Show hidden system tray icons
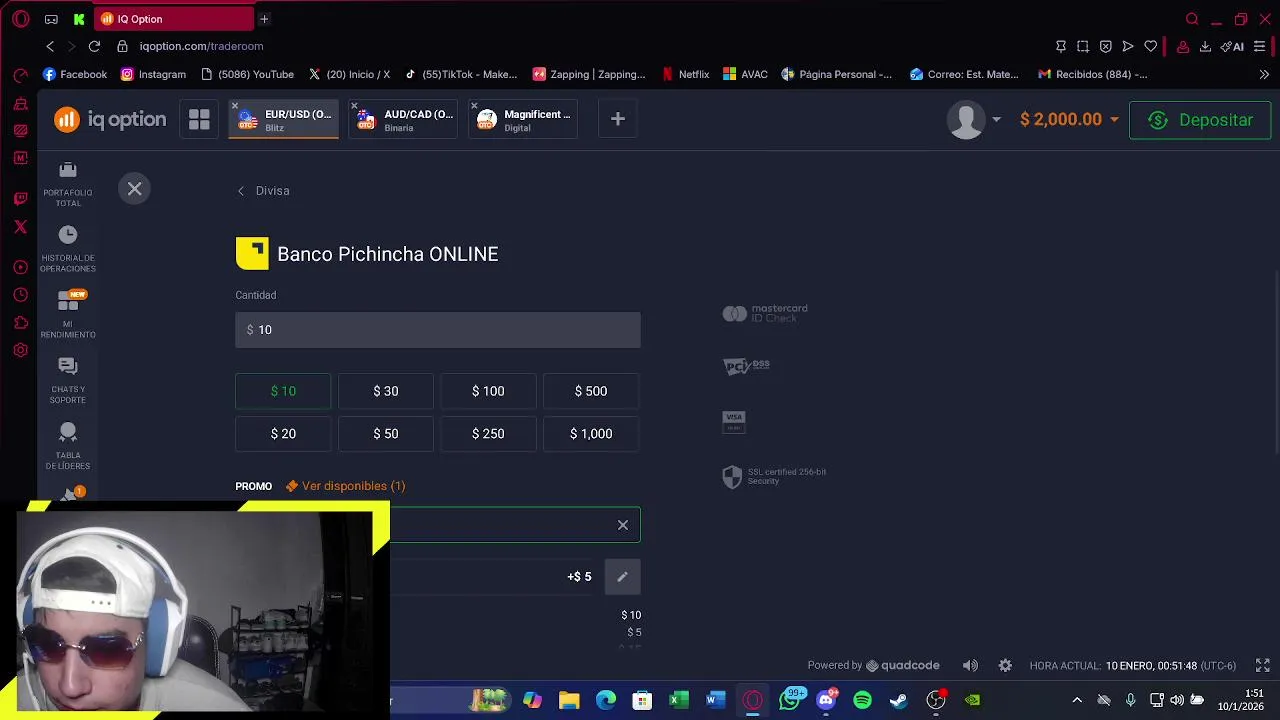The image size is (1280, 720). click(1077, 700)
